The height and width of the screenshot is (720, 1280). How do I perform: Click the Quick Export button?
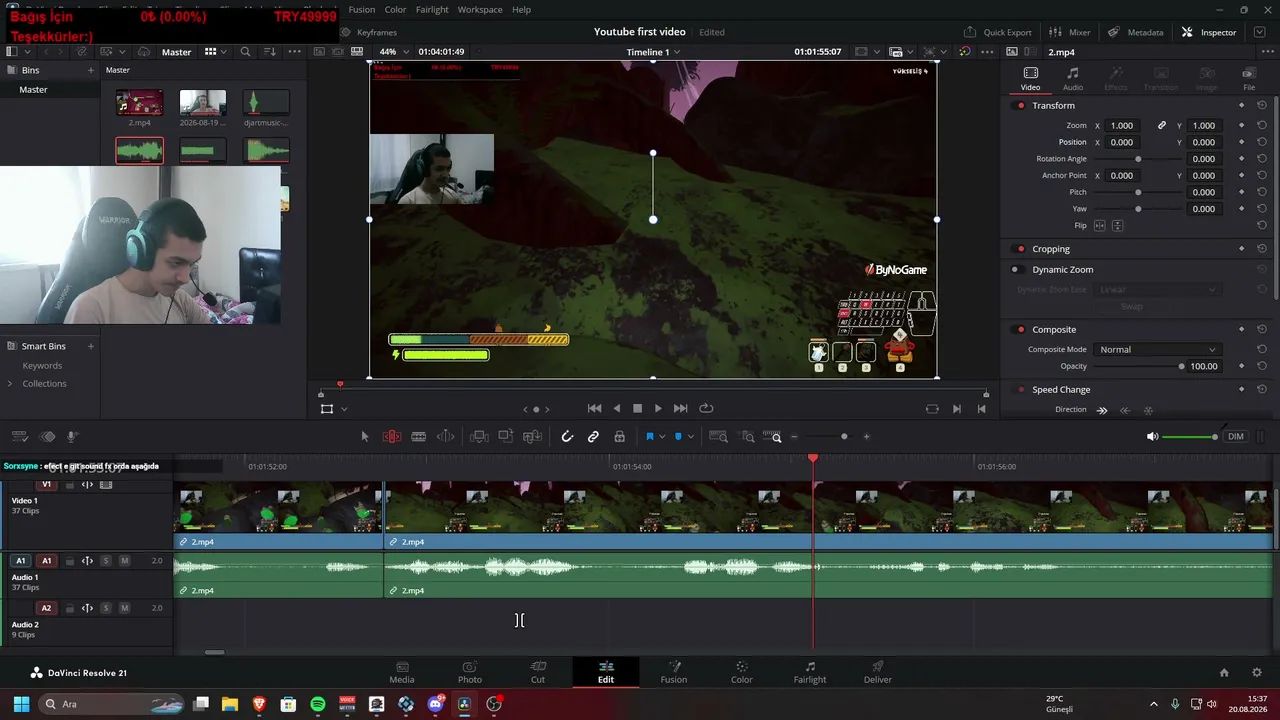[998, 32]
